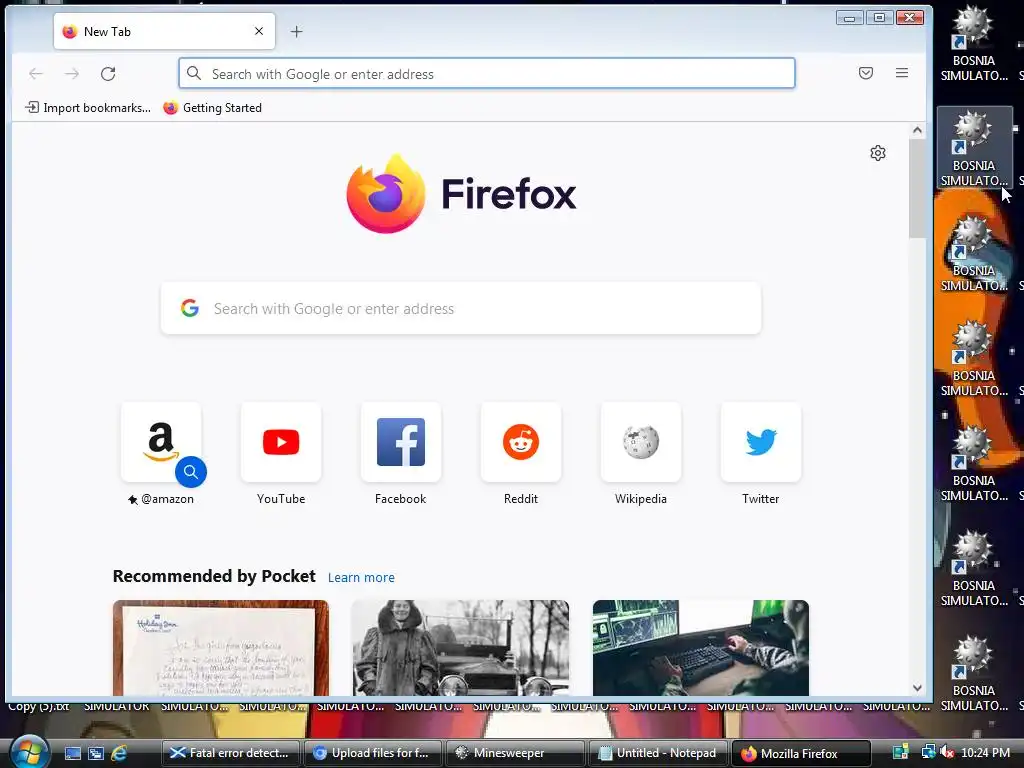Open the Firefox hamburger menu
This screenshot has width=1024, height=768.
[902, 73]
